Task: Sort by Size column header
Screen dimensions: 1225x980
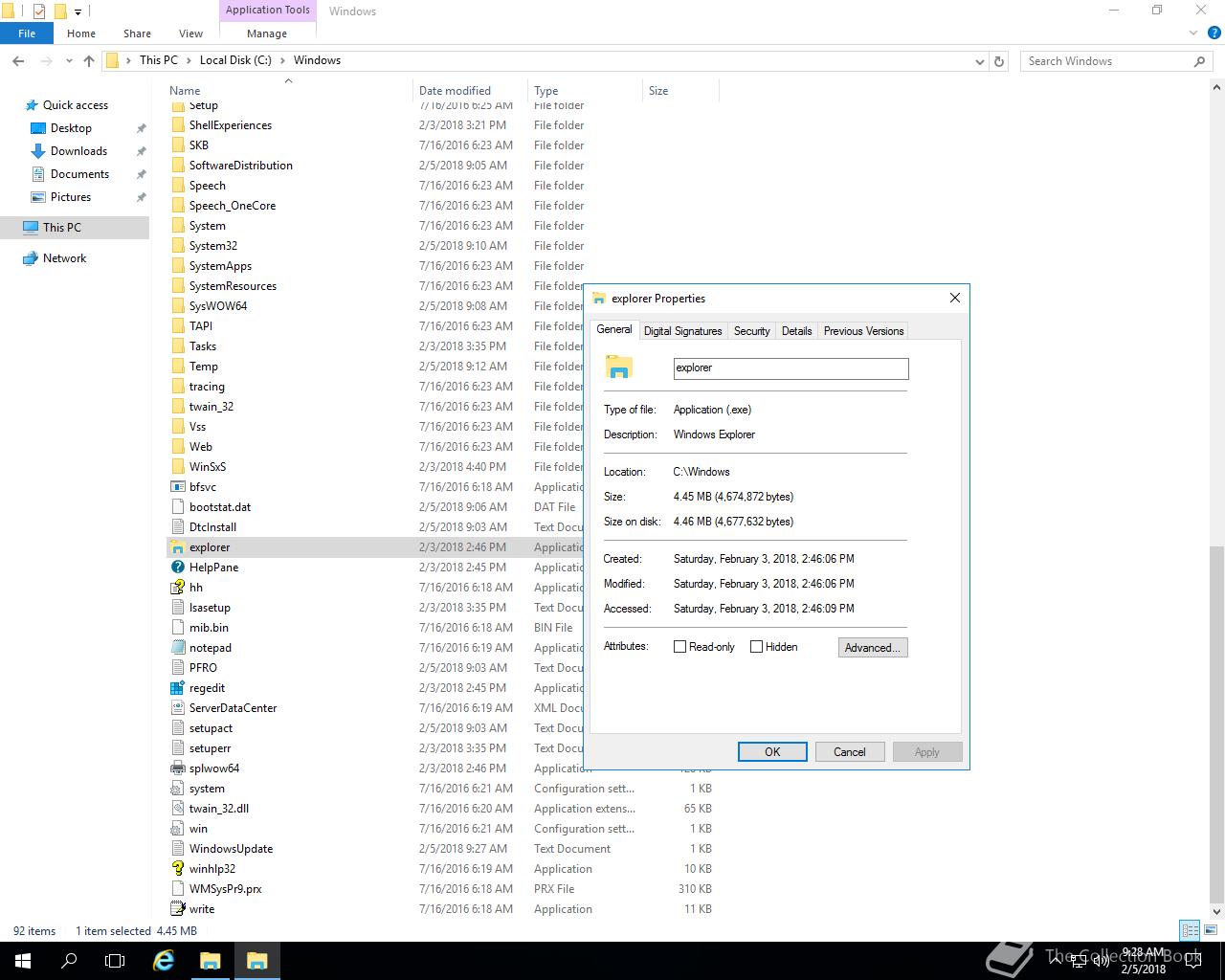Action: click(x=658, y=91)
